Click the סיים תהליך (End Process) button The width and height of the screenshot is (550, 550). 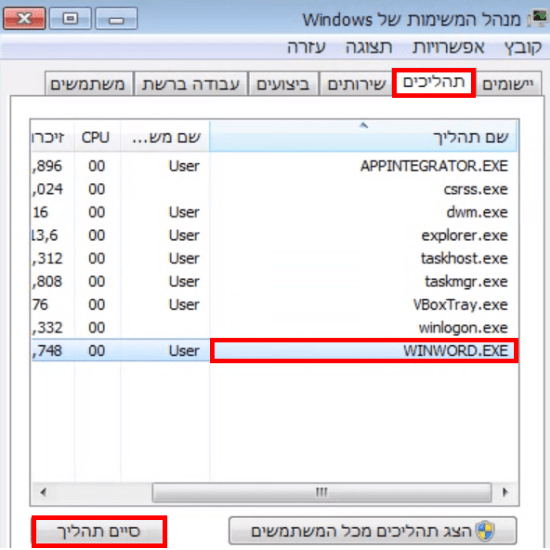[x=99, y=531]
